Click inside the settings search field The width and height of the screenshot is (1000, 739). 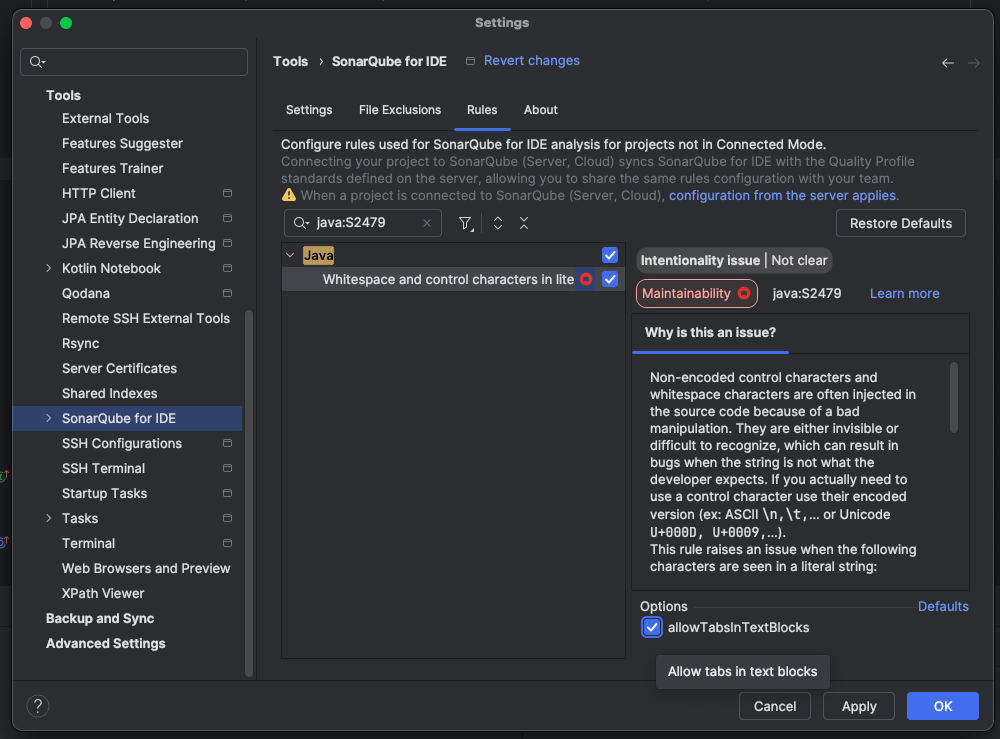133,62
